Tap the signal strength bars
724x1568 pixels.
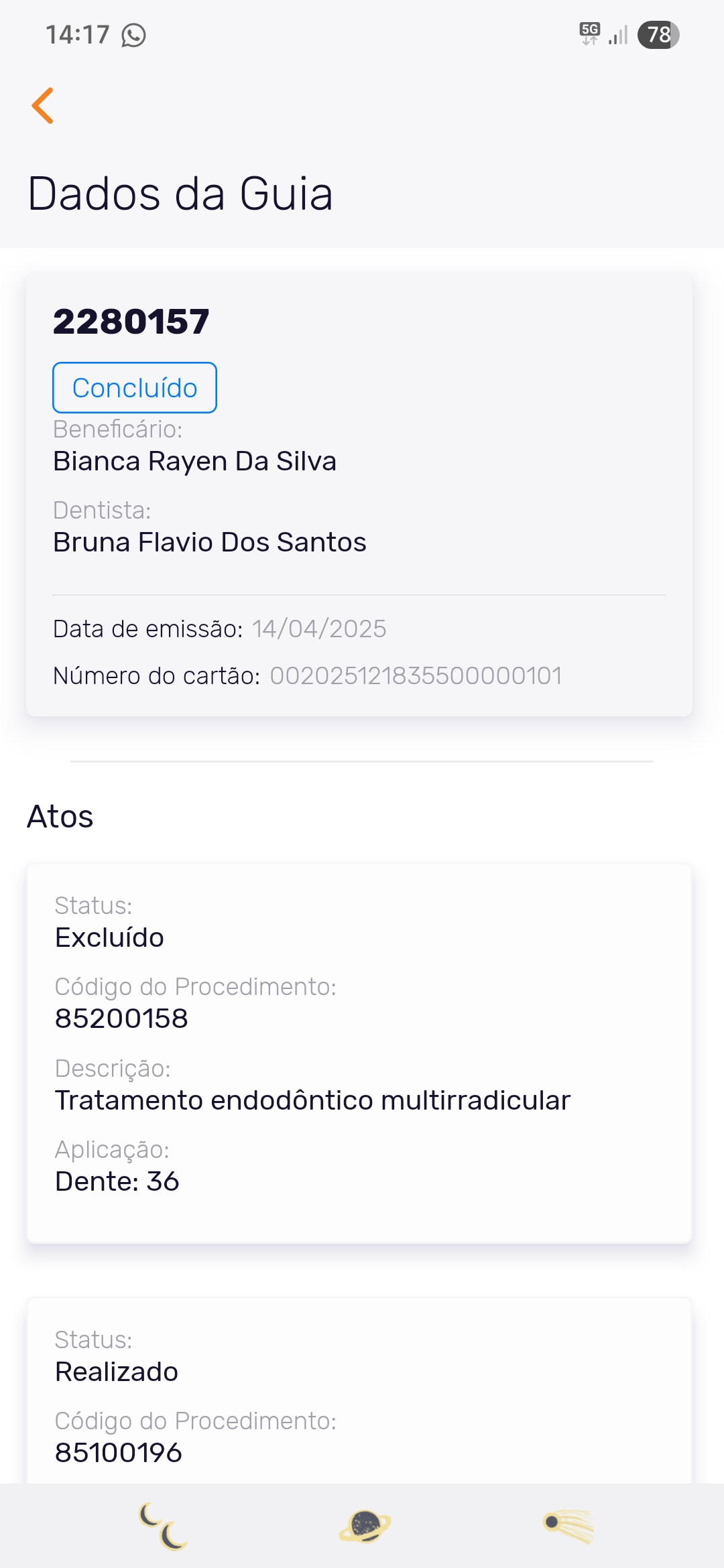click(618, 35)
